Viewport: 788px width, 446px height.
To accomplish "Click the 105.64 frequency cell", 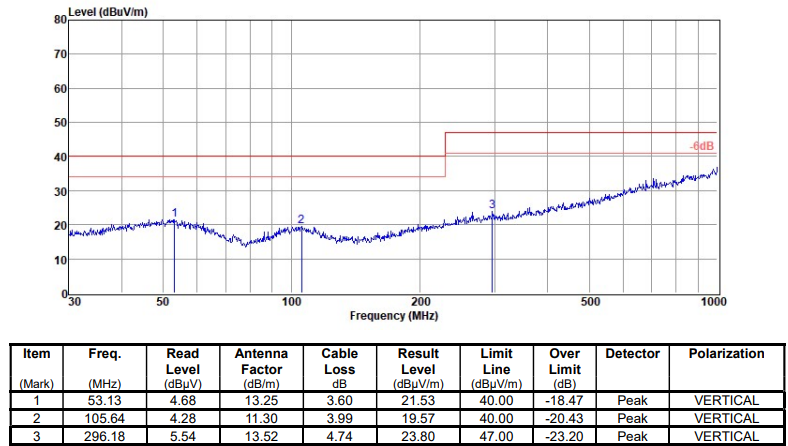I will [104, 418].
